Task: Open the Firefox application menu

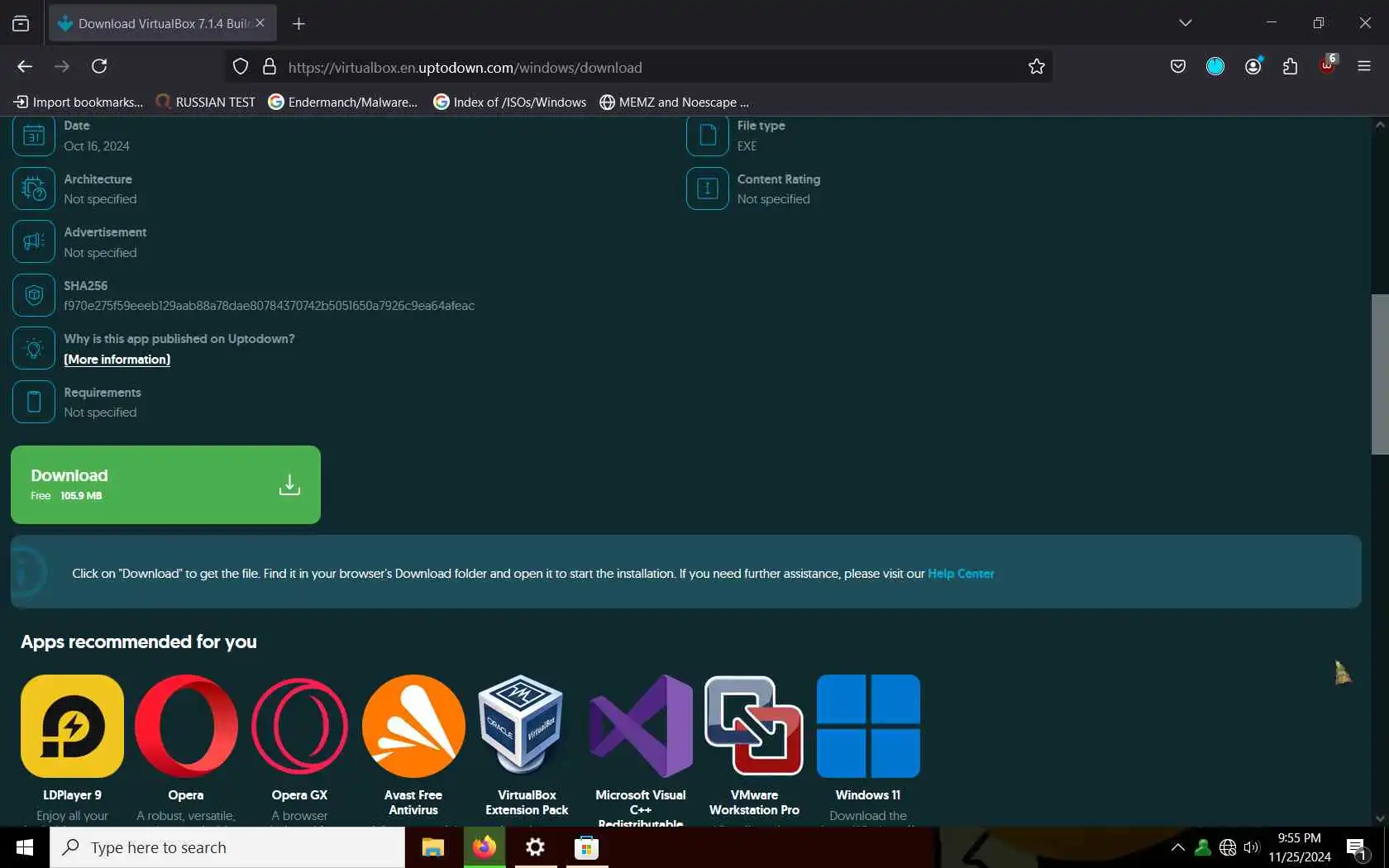Action: [1364, 67]
